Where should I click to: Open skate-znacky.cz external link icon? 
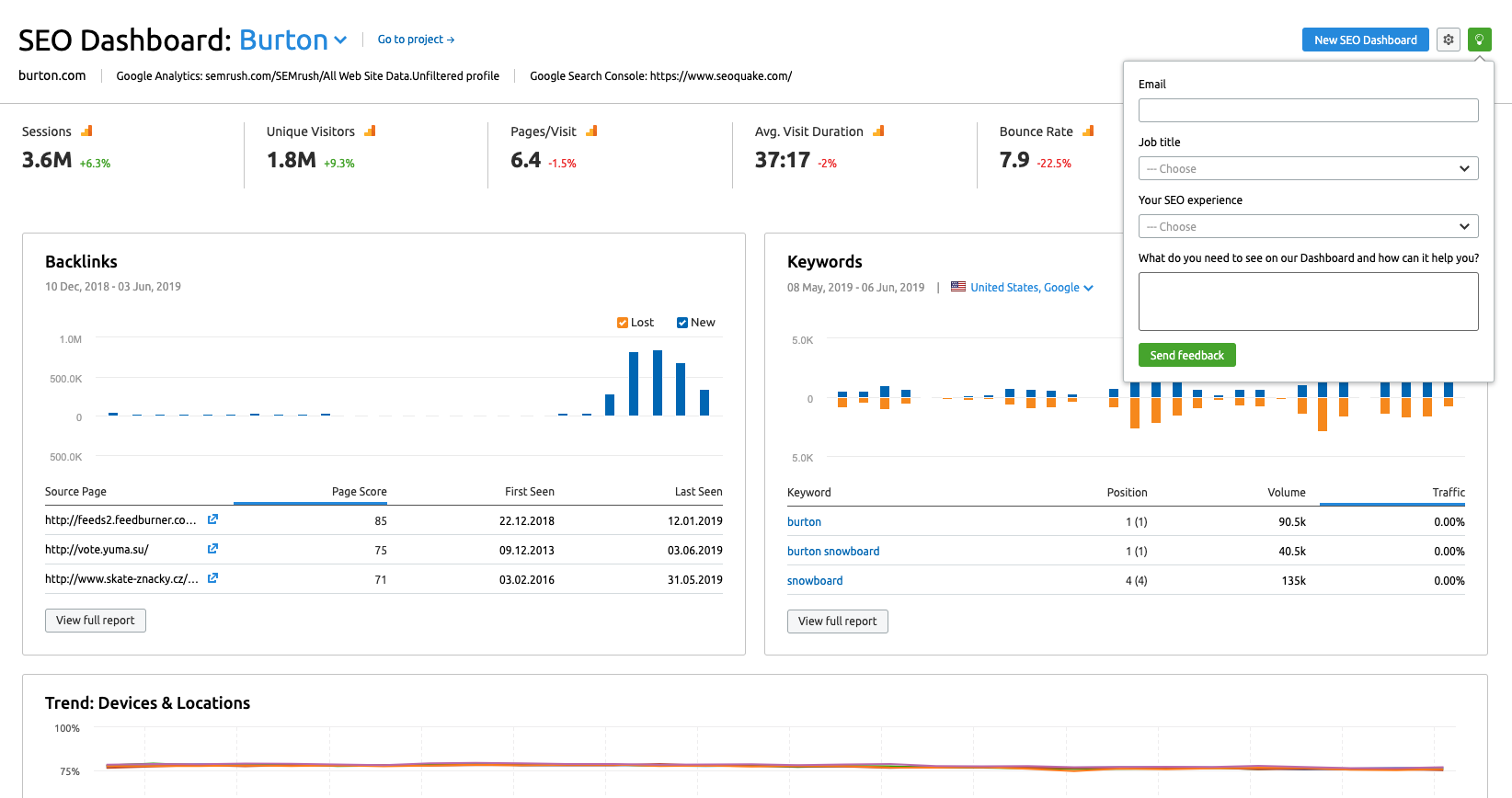(212, 578)
